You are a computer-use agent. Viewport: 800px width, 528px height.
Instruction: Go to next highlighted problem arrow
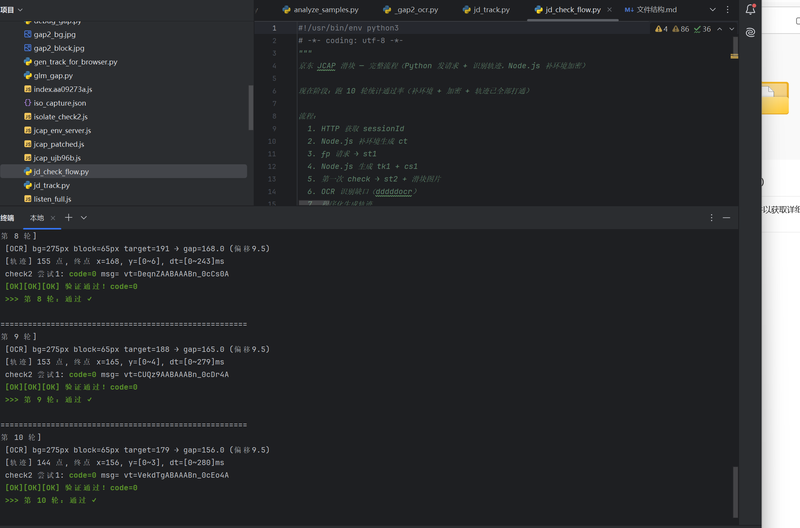click(732, 29)
